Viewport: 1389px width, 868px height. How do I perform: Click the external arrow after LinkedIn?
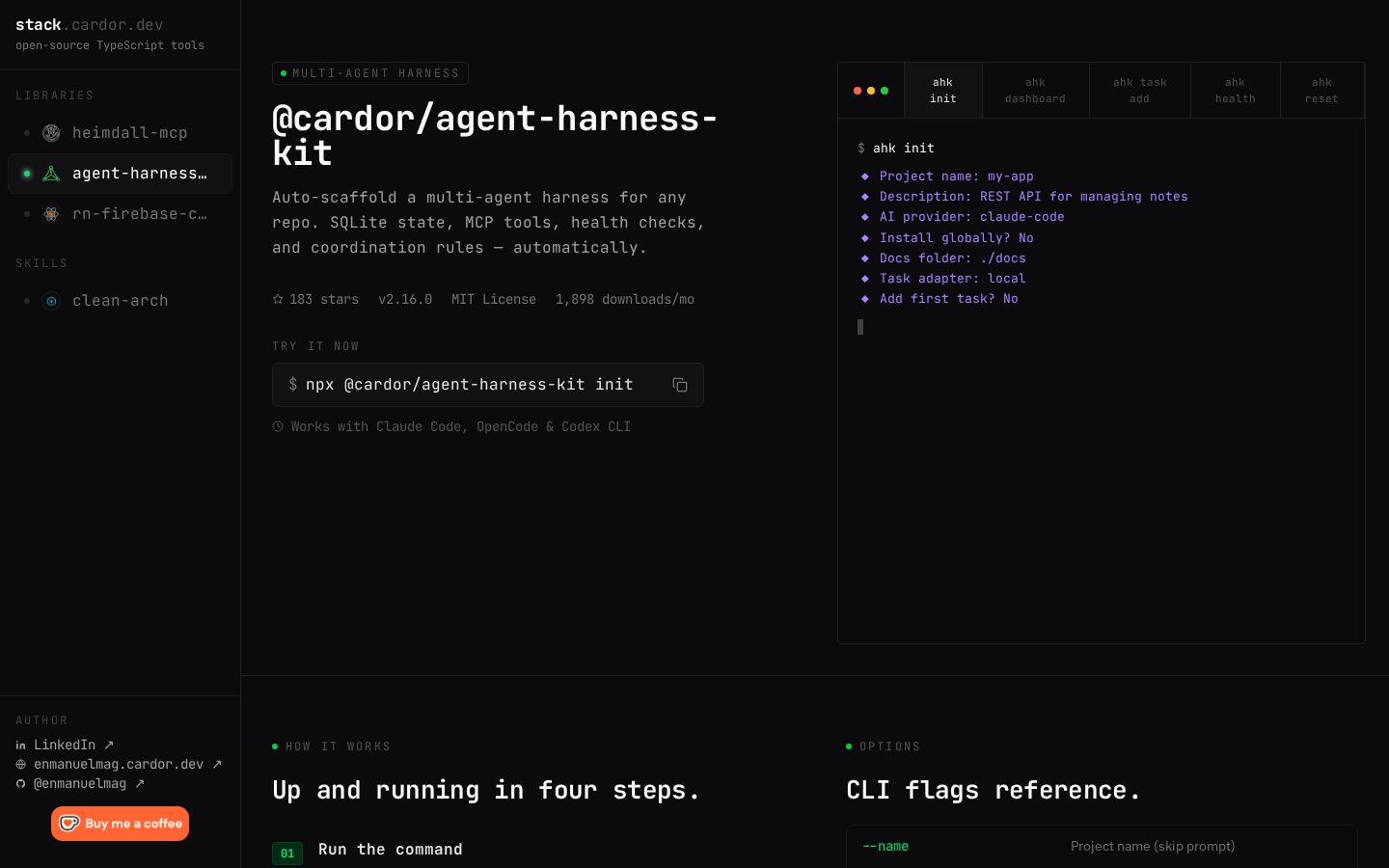pyautogui.click(x=109, y=745)
